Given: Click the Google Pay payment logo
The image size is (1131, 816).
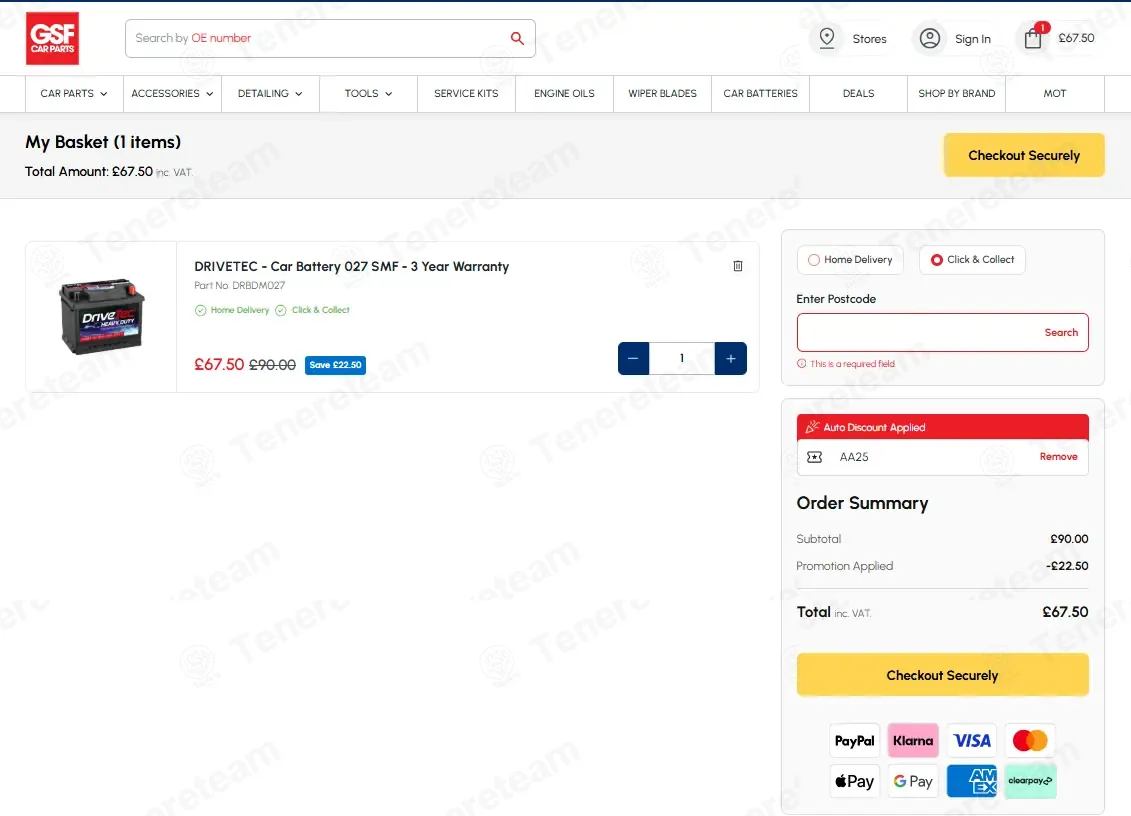Looking at the screenshot, I should pyautogui.click(x=913, y=781).
